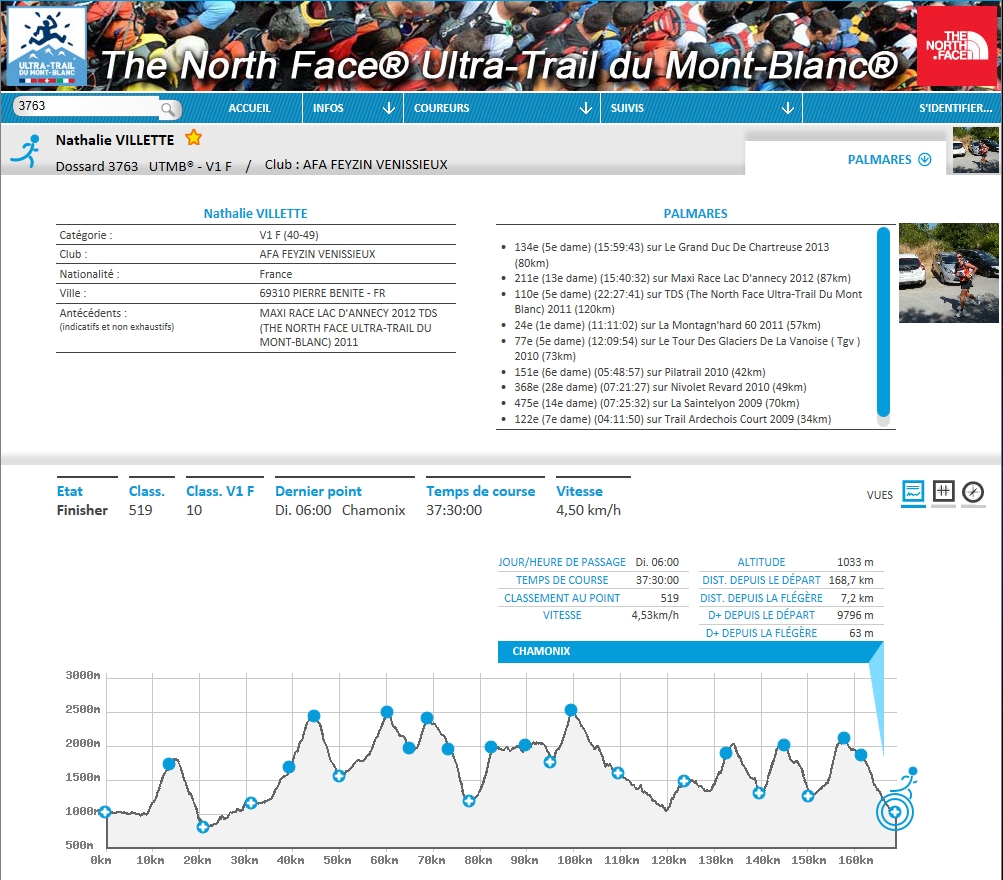Click the palmares list blue scrollbar

click(x=883, y=323)
